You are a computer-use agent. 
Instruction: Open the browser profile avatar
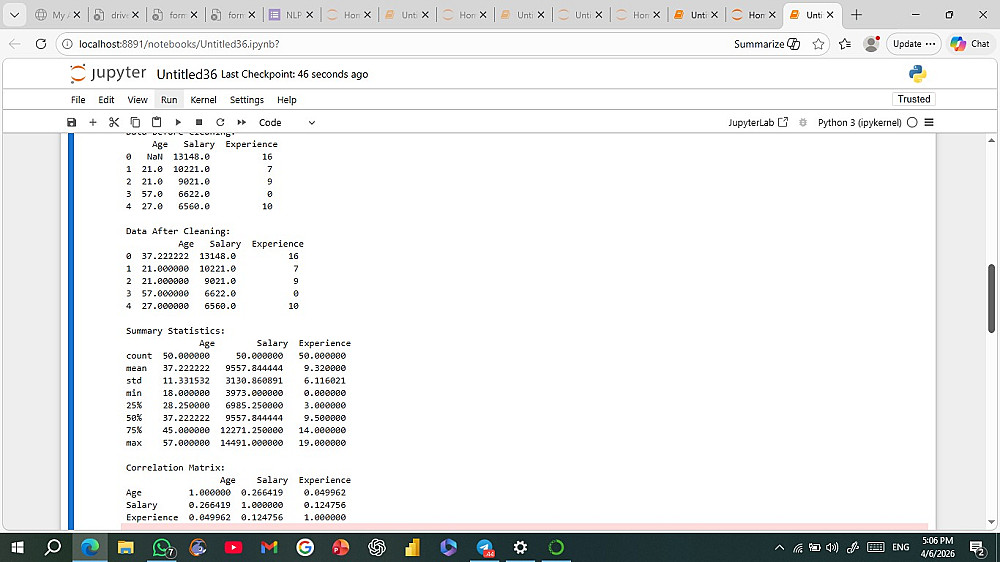(x=871, y=44)
